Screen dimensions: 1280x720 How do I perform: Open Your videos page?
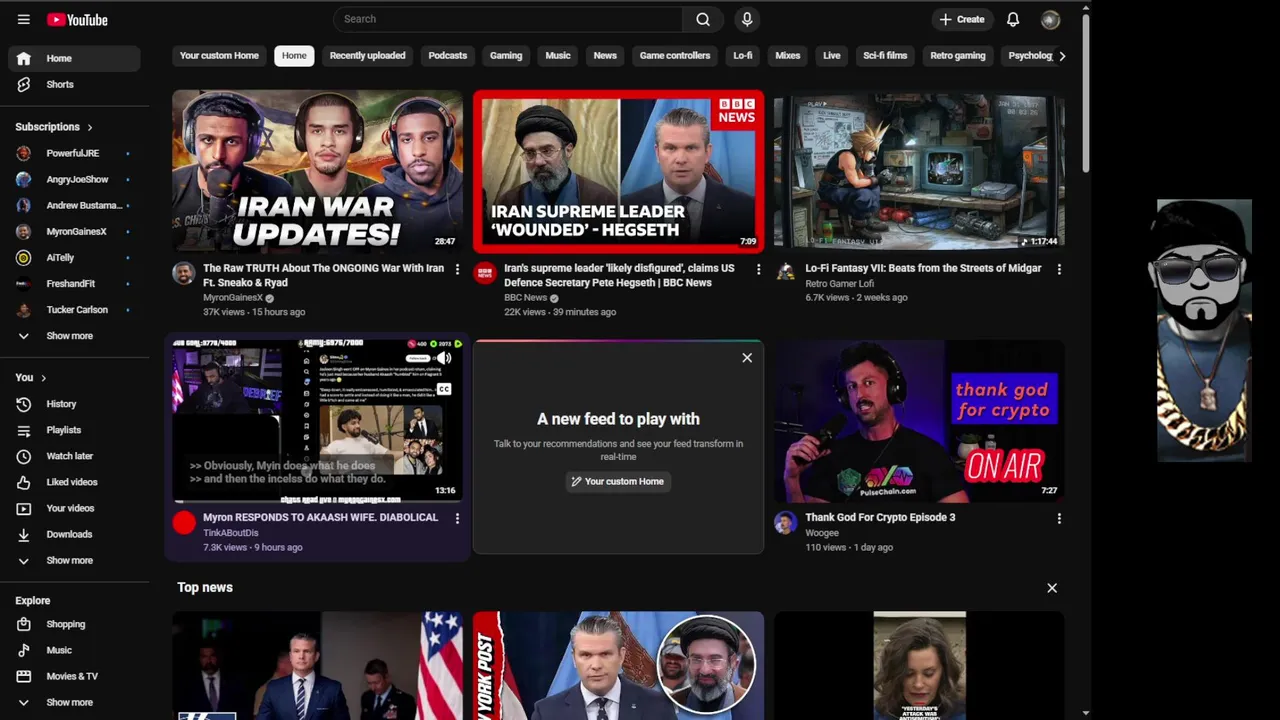pyautogui.click(x=74, y=508)
